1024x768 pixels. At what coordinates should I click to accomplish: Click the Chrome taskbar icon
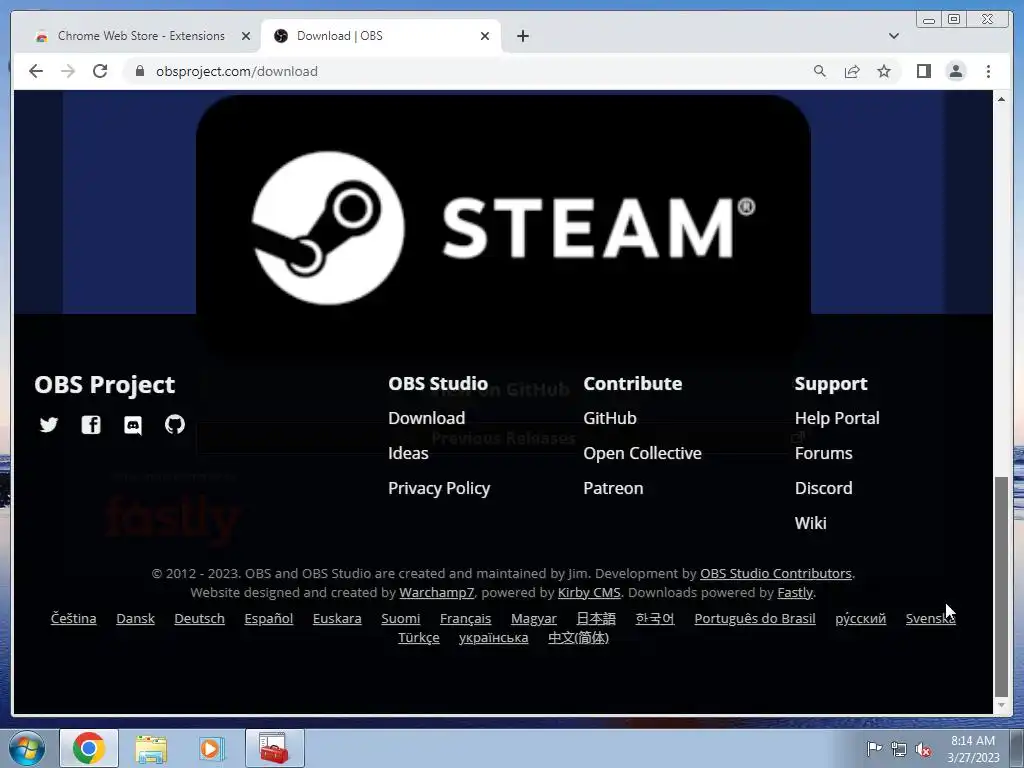point(89,748)
